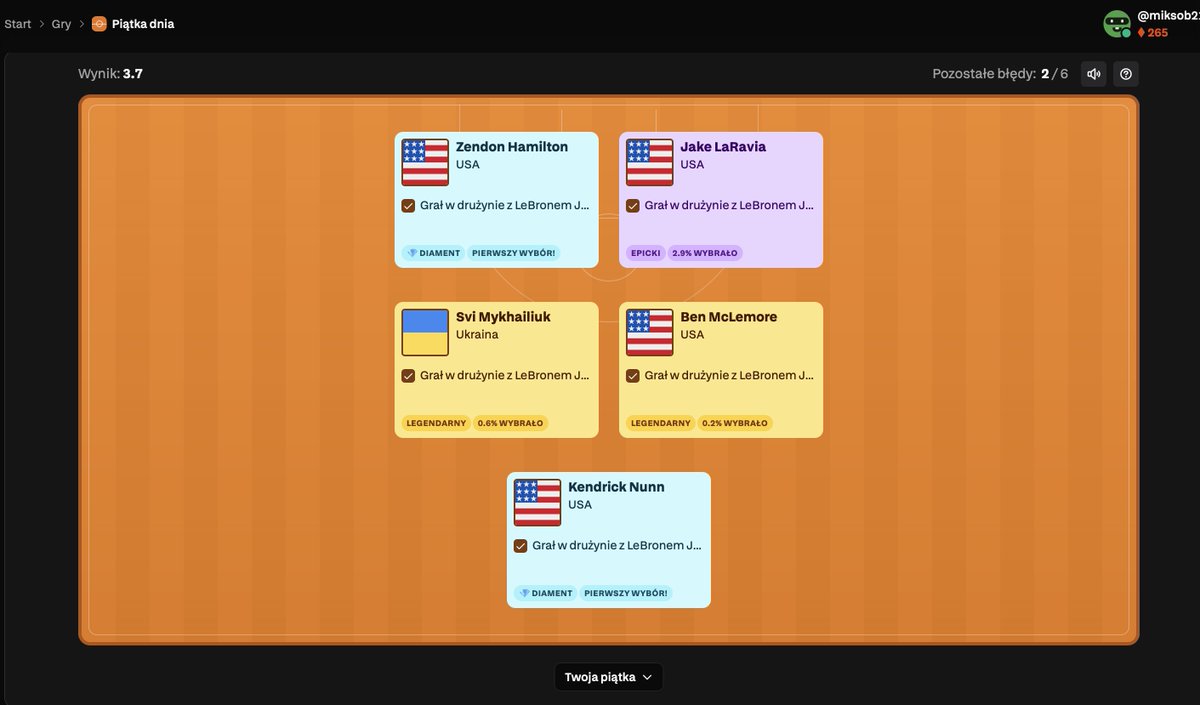Click the Wynik: 3.7 score text

tap(110, 74)
